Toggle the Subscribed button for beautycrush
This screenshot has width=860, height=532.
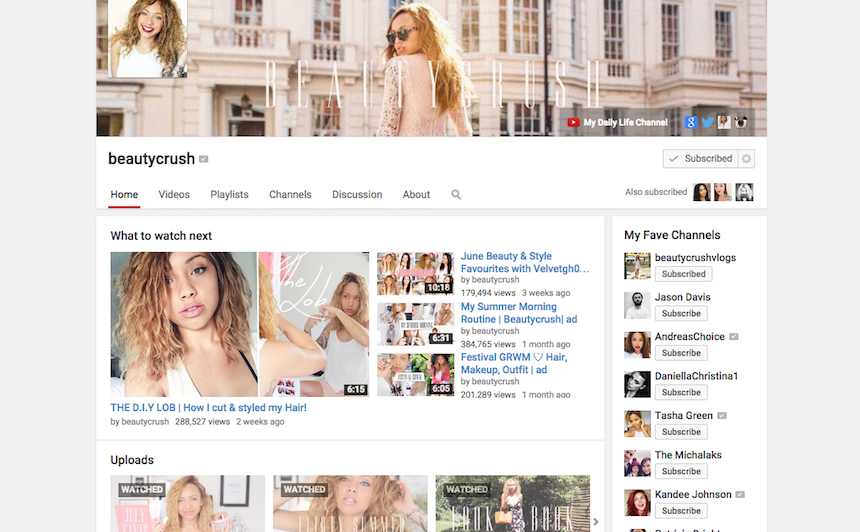(x=701, y=159)
